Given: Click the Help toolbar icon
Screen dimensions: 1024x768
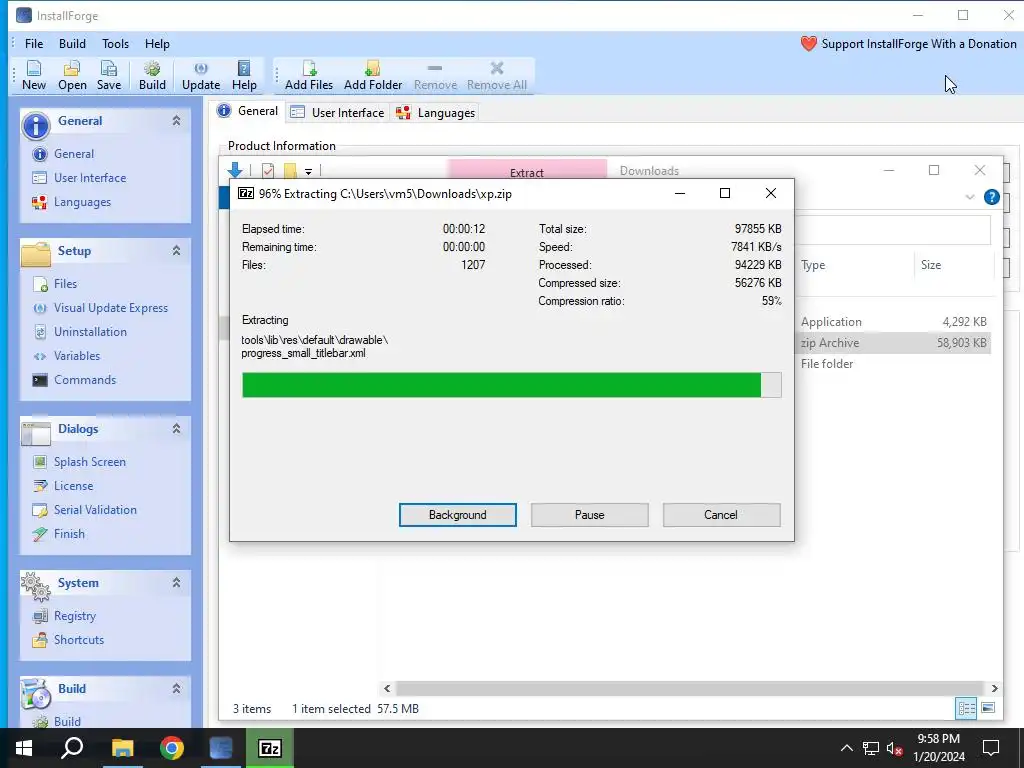Looking at the screenshot, I should (x=244, y=76).
